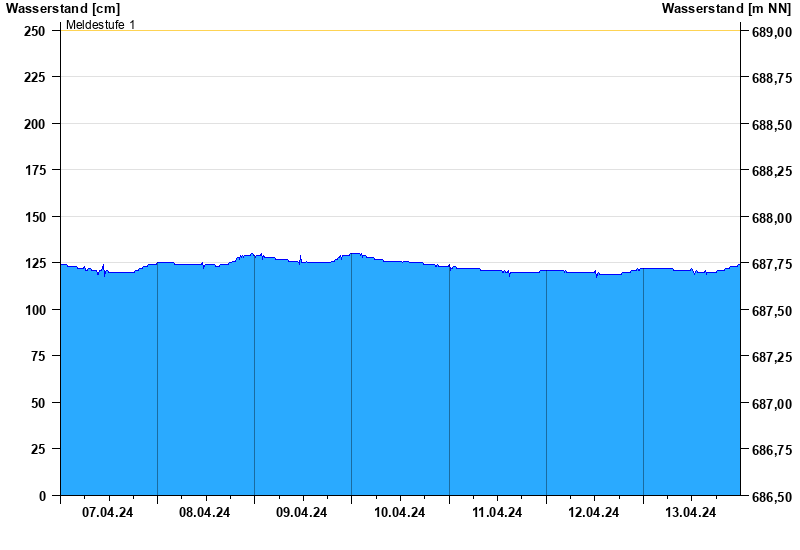Select the 11.04.24 axis date

click(x=497, y=513)
